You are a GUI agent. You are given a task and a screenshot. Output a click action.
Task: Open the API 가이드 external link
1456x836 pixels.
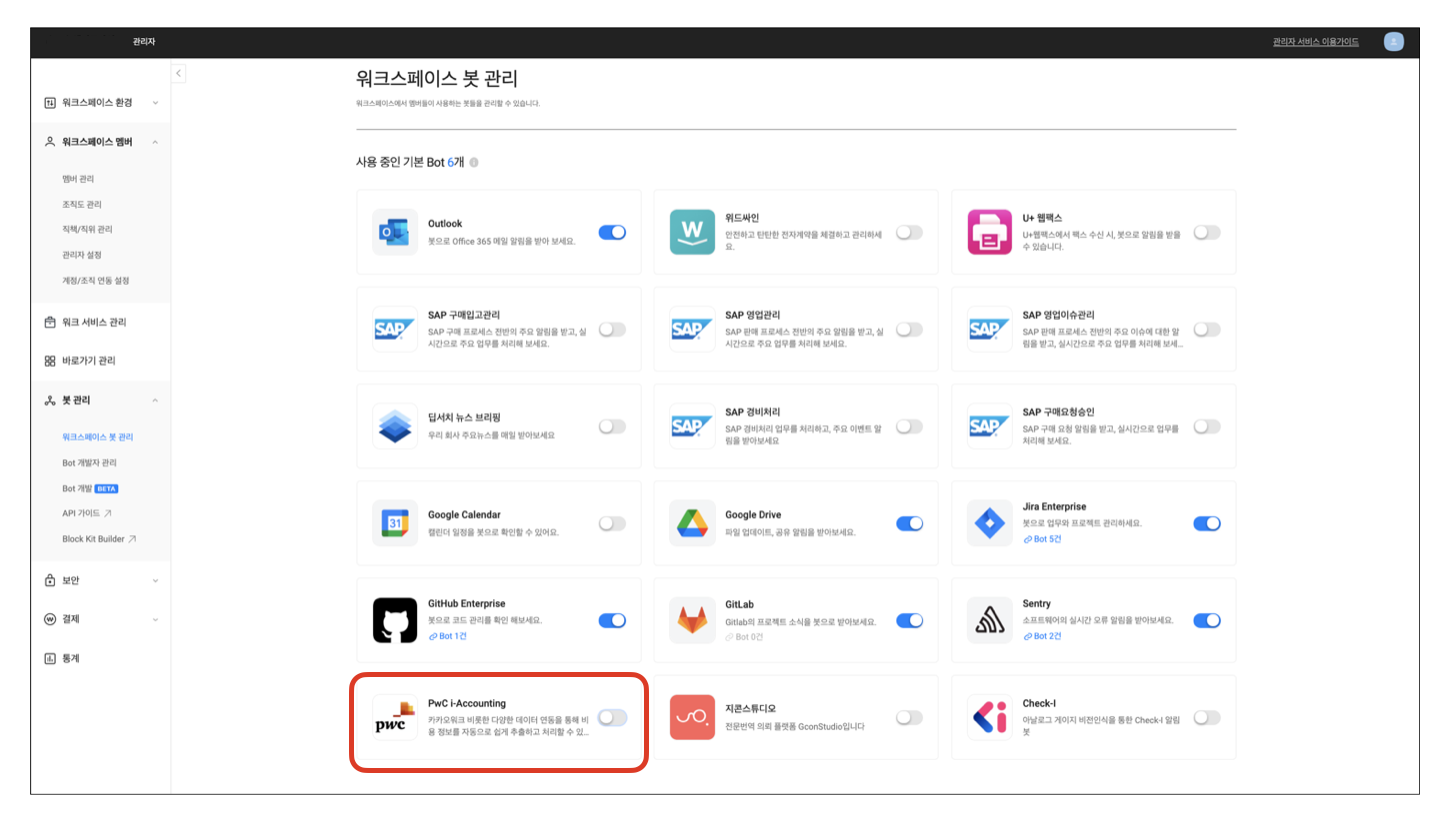pos(87,513)
